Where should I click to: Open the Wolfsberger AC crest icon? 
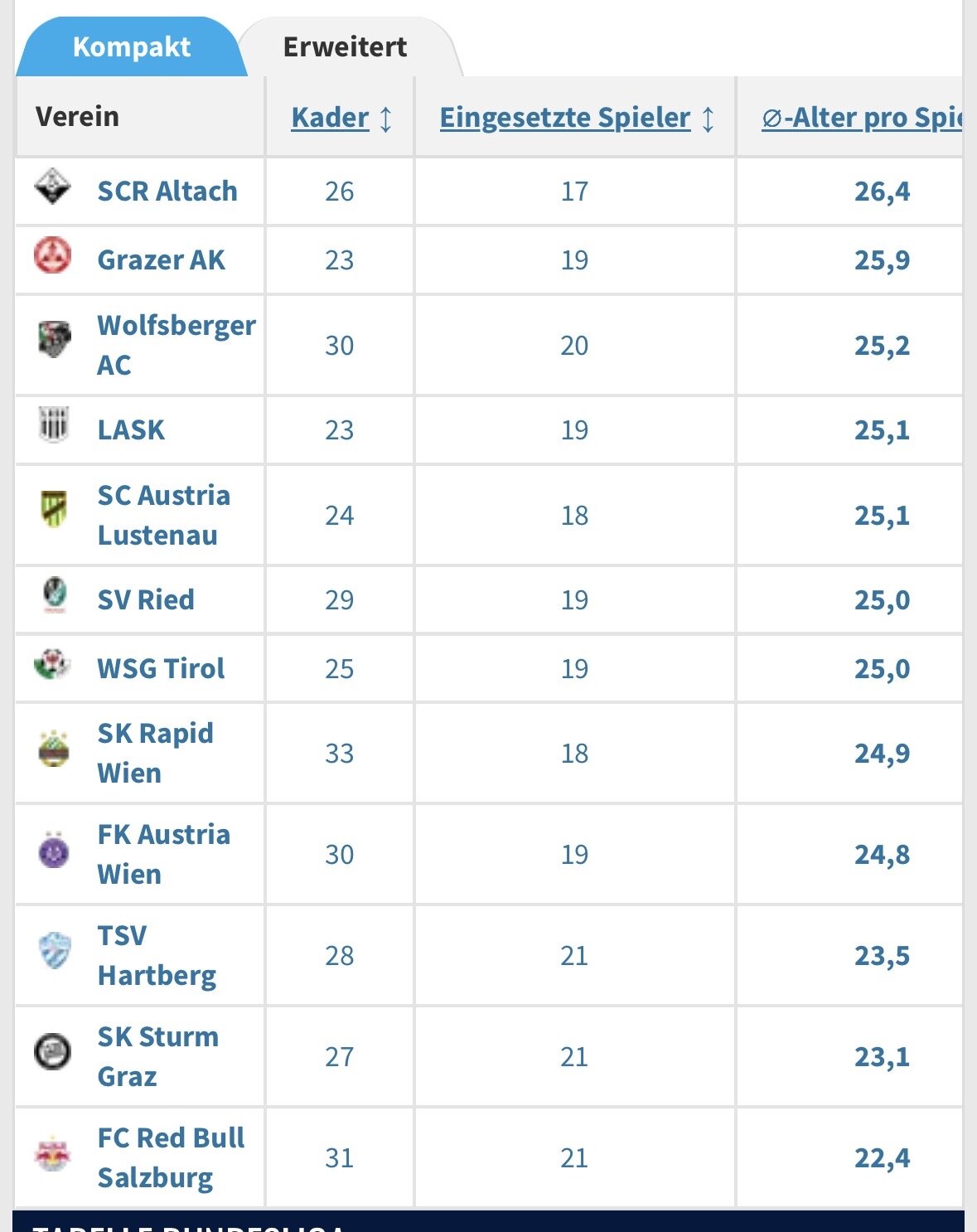pyautogui.click(x=54, y=340)
